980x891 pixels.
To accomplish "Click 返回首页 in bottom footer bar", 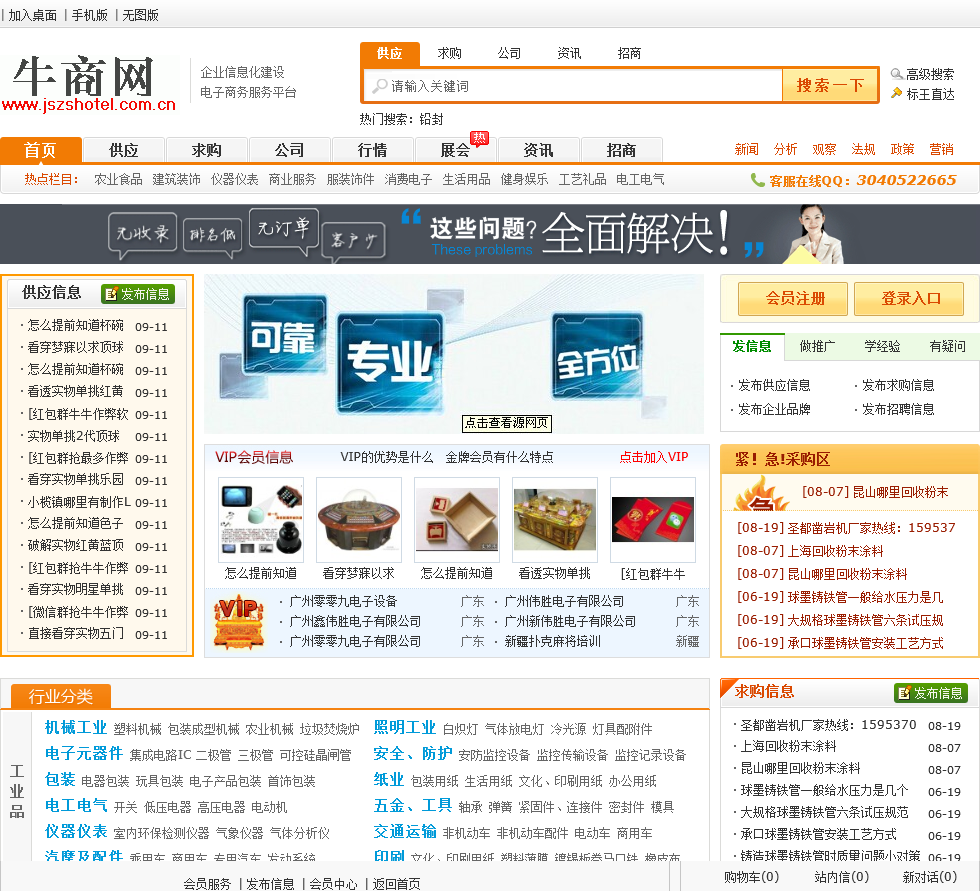I will [x=396, y=884].
